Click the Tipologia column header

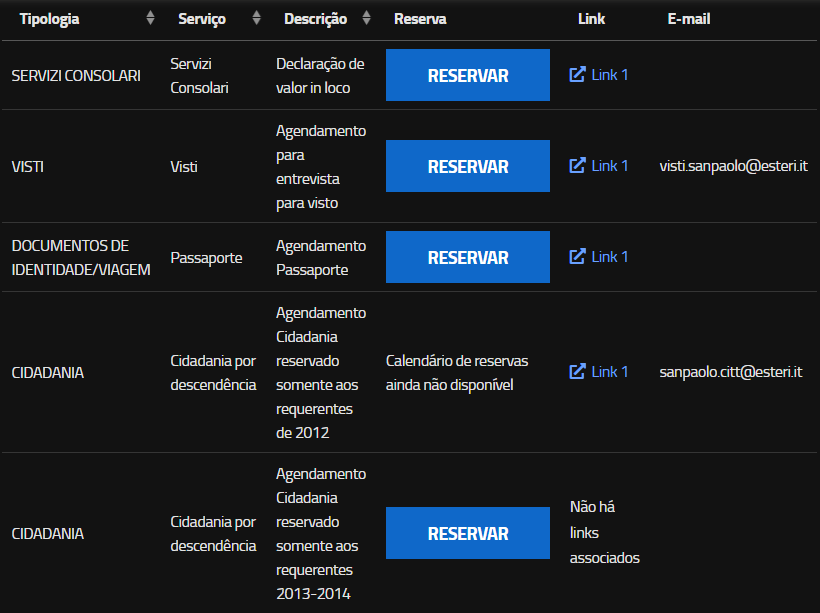[x=49, y=19]
